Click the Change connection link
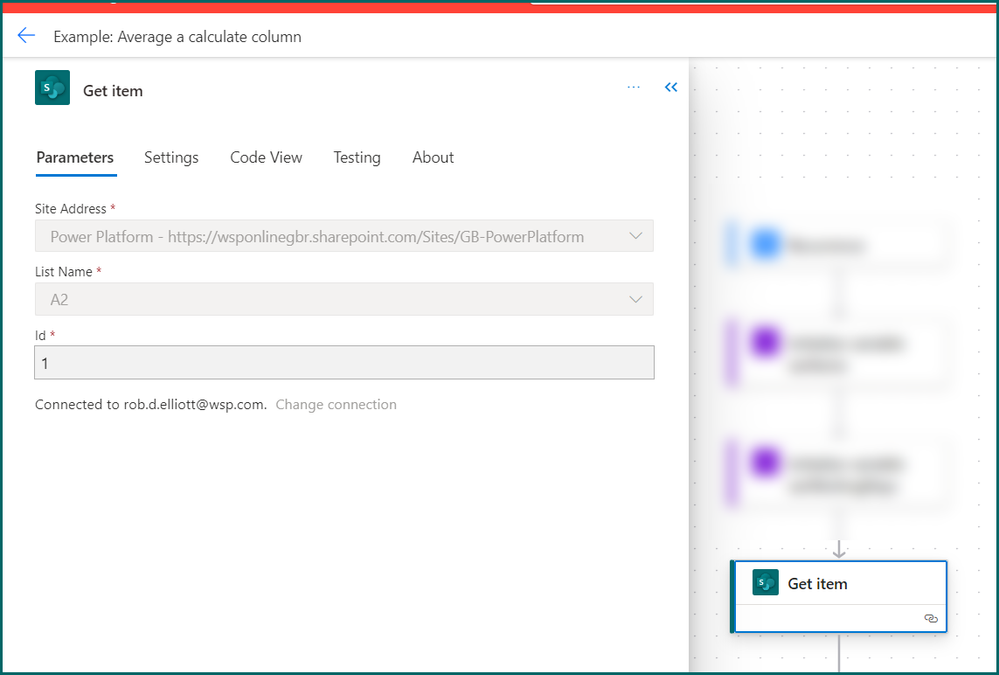Viewport: 999px width, 675px height. coord(336,405)
